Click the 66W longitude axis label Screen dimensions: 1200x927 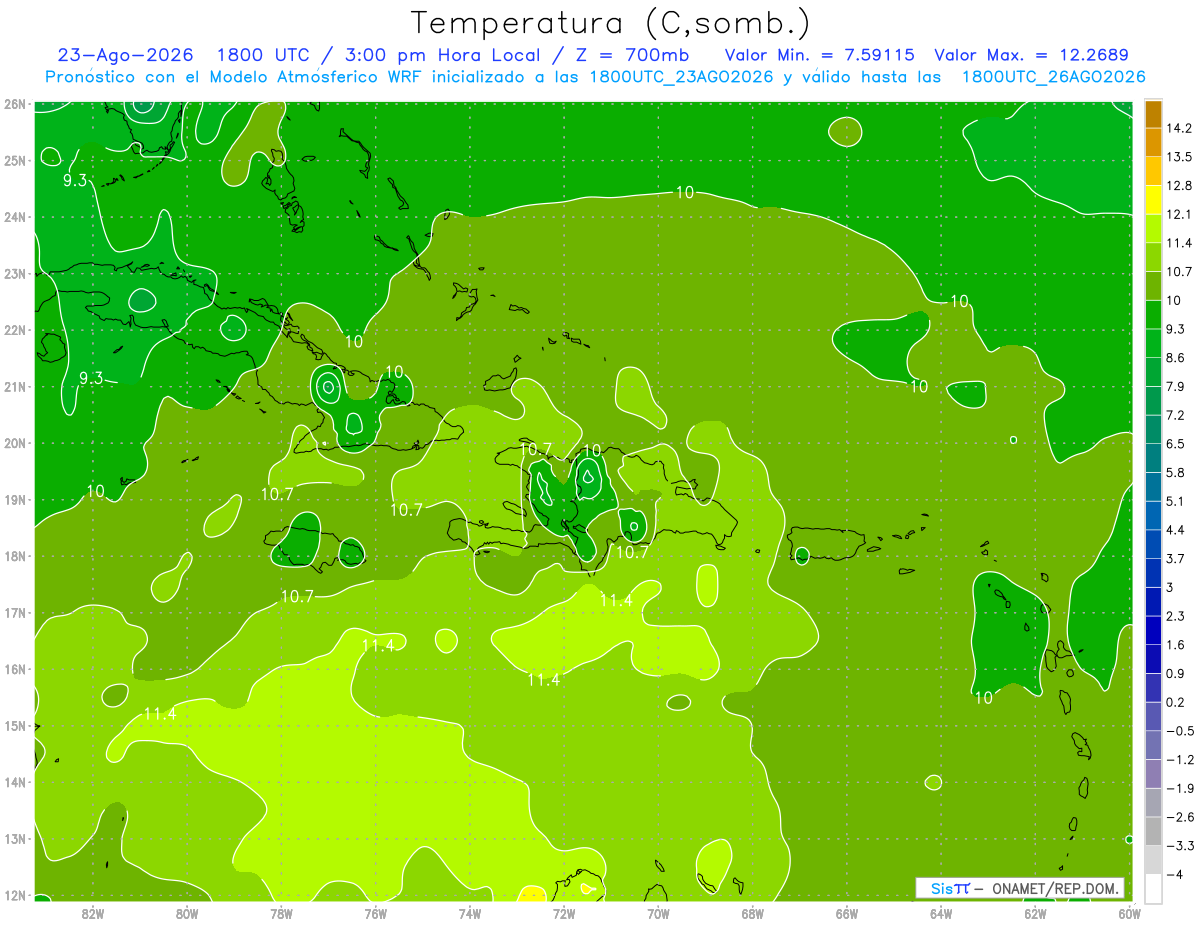click(847, 913)
